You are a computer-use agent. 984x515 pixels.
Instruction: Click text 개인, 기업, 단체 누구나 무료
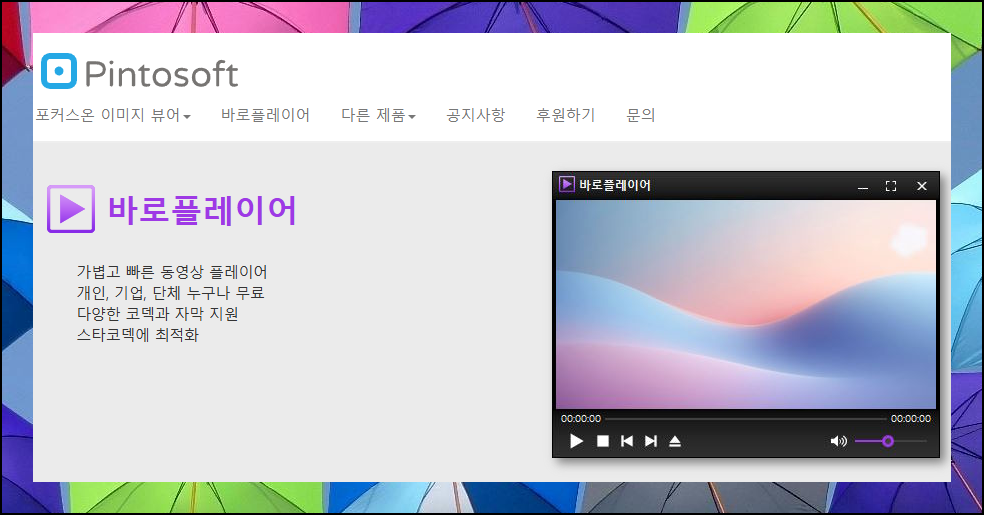(x=170, y=293)
